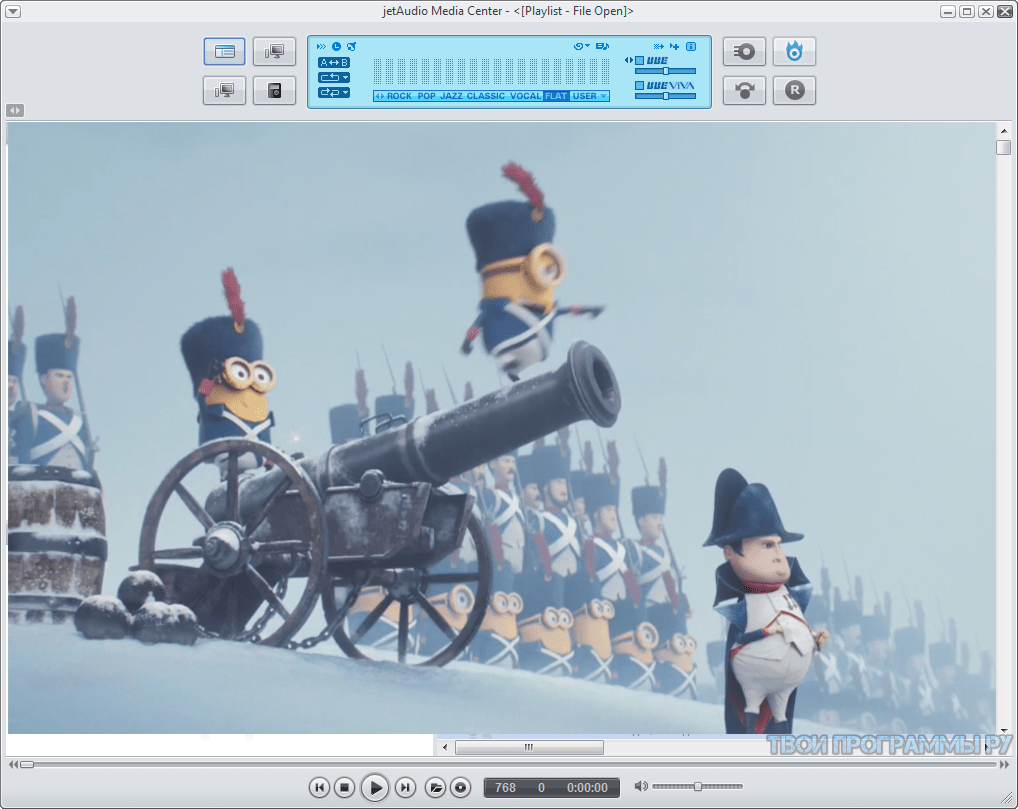Switch to the playlist view mode button
The height and width of the screenshot is (809, 1018).
pyautogui.click(x=224, y=51)
